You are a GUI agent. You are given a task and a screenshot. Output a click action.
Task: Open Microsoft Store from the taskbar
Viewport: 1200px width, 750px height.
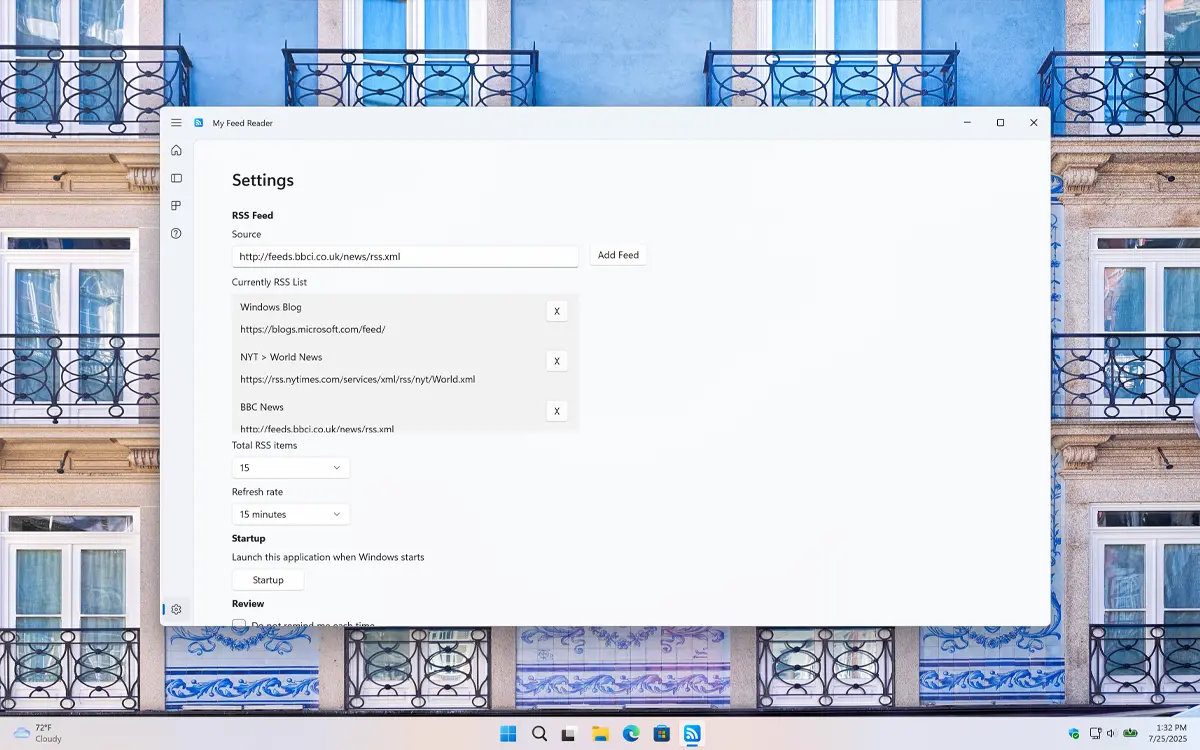tap(661, 734)
